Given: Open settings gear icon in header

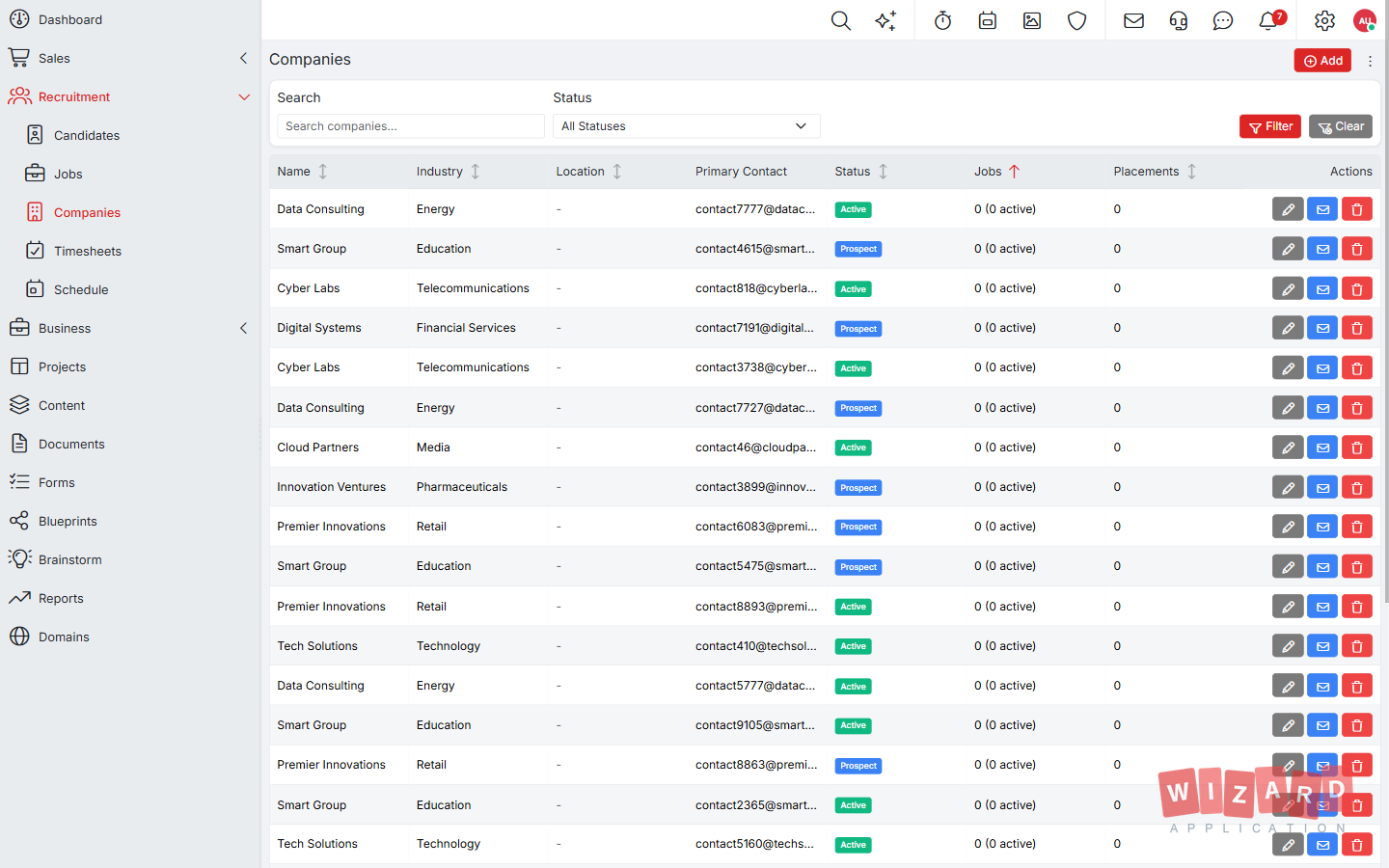Looking at the screenshot, I should tap(1325, 20).
